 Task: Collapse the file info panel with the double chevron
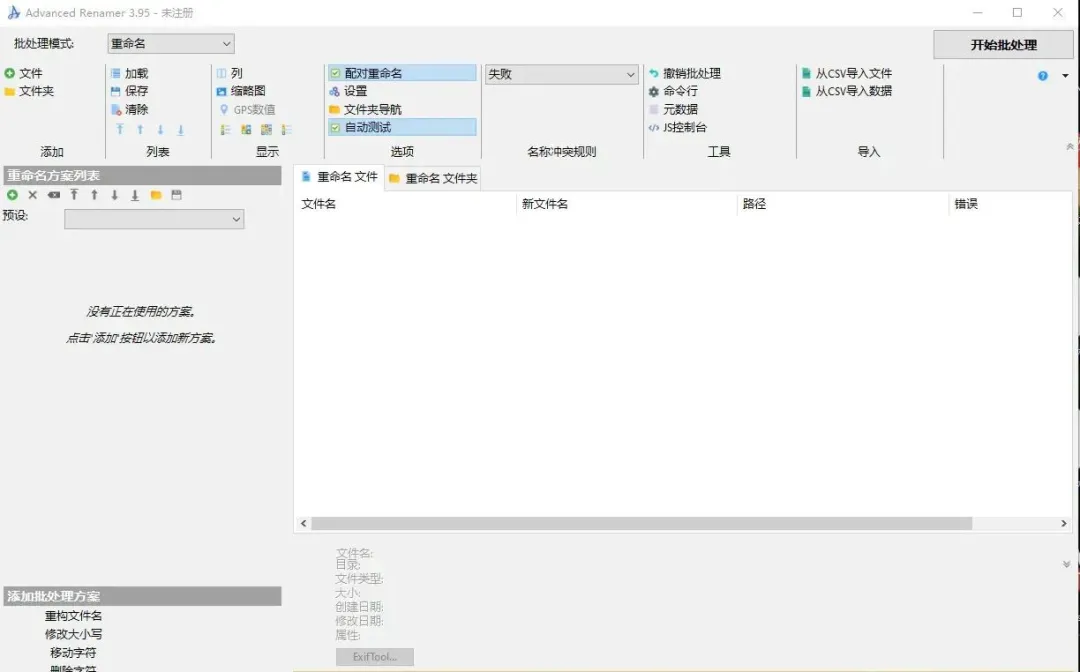tap(1066, 564)
